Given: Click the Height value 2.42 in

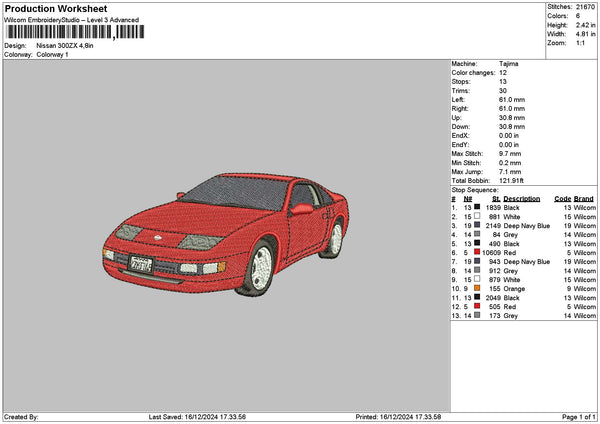Looking at the screenshot, I should (x=585, y=25).
